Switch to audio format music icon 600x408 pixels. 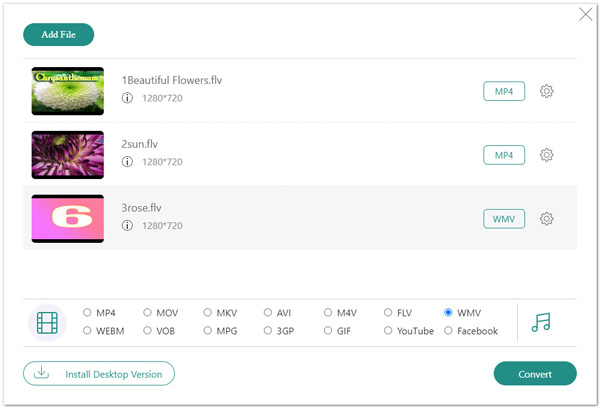(x=541, y=322)
